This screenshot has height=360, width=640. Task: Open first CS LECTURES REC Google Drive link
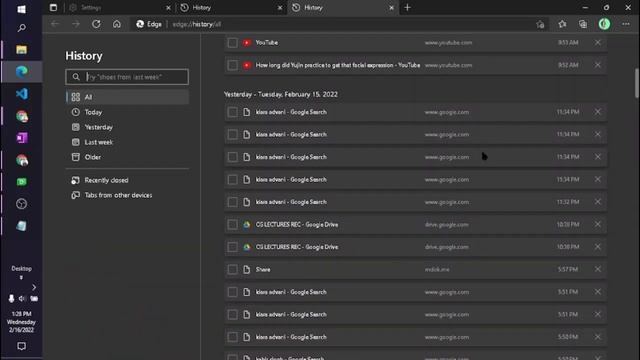click(x=297, y=224)
